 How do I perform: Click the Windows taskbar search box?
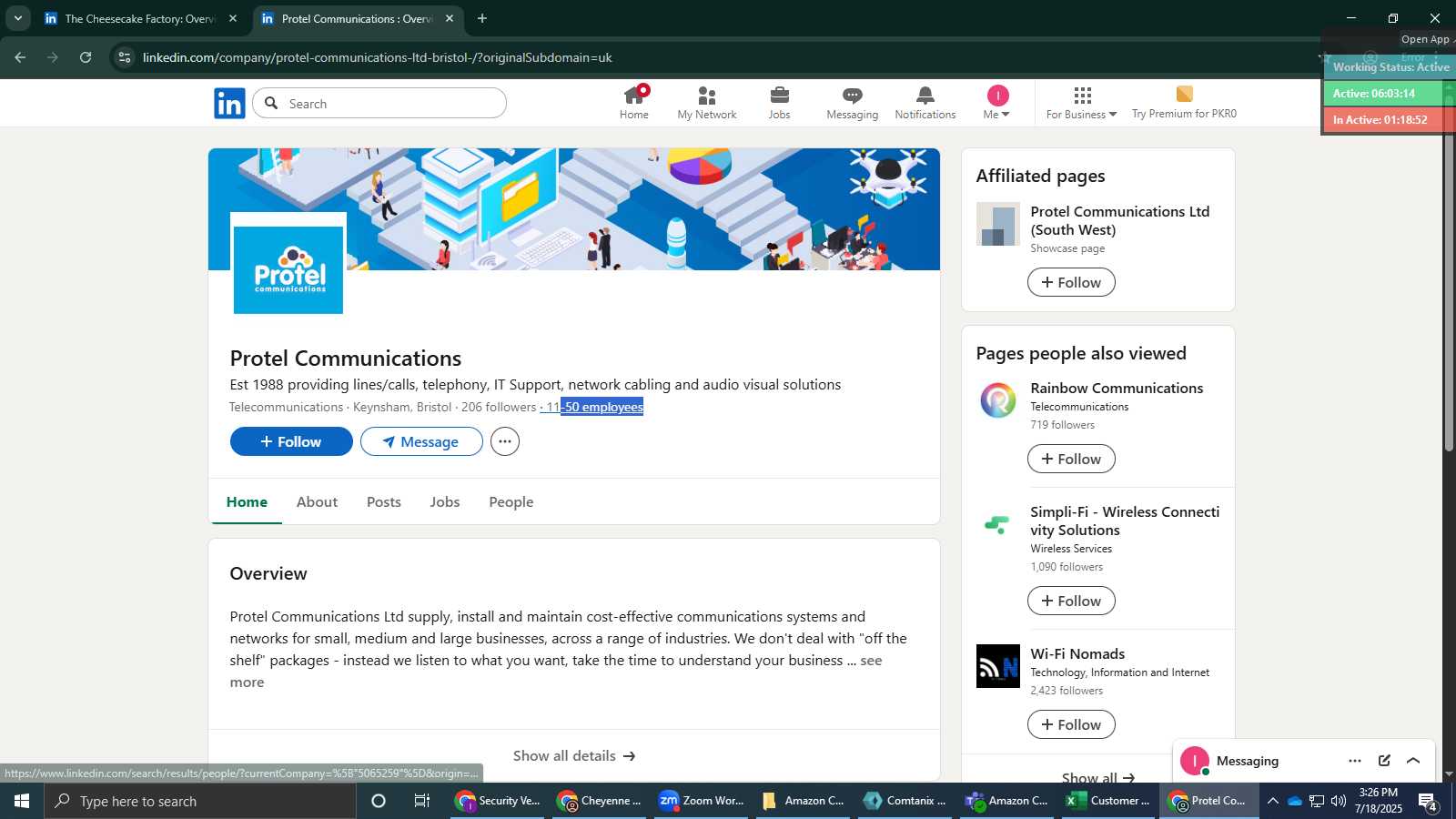[200, 801]
